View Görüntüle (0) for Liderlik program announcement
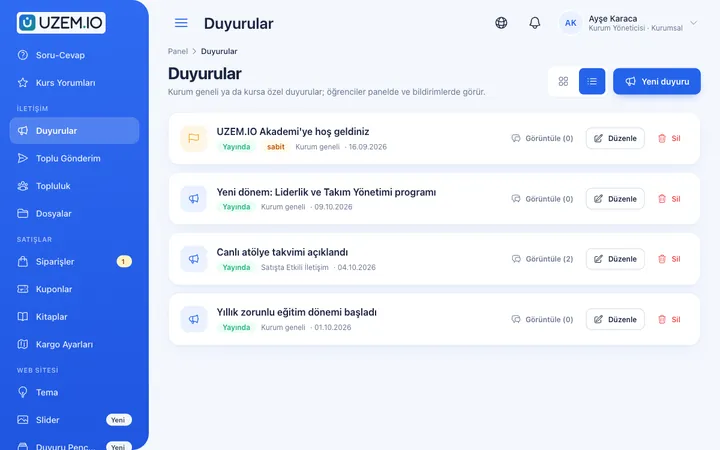This screenshot has width=720, height=450. (x=542, y=199)
